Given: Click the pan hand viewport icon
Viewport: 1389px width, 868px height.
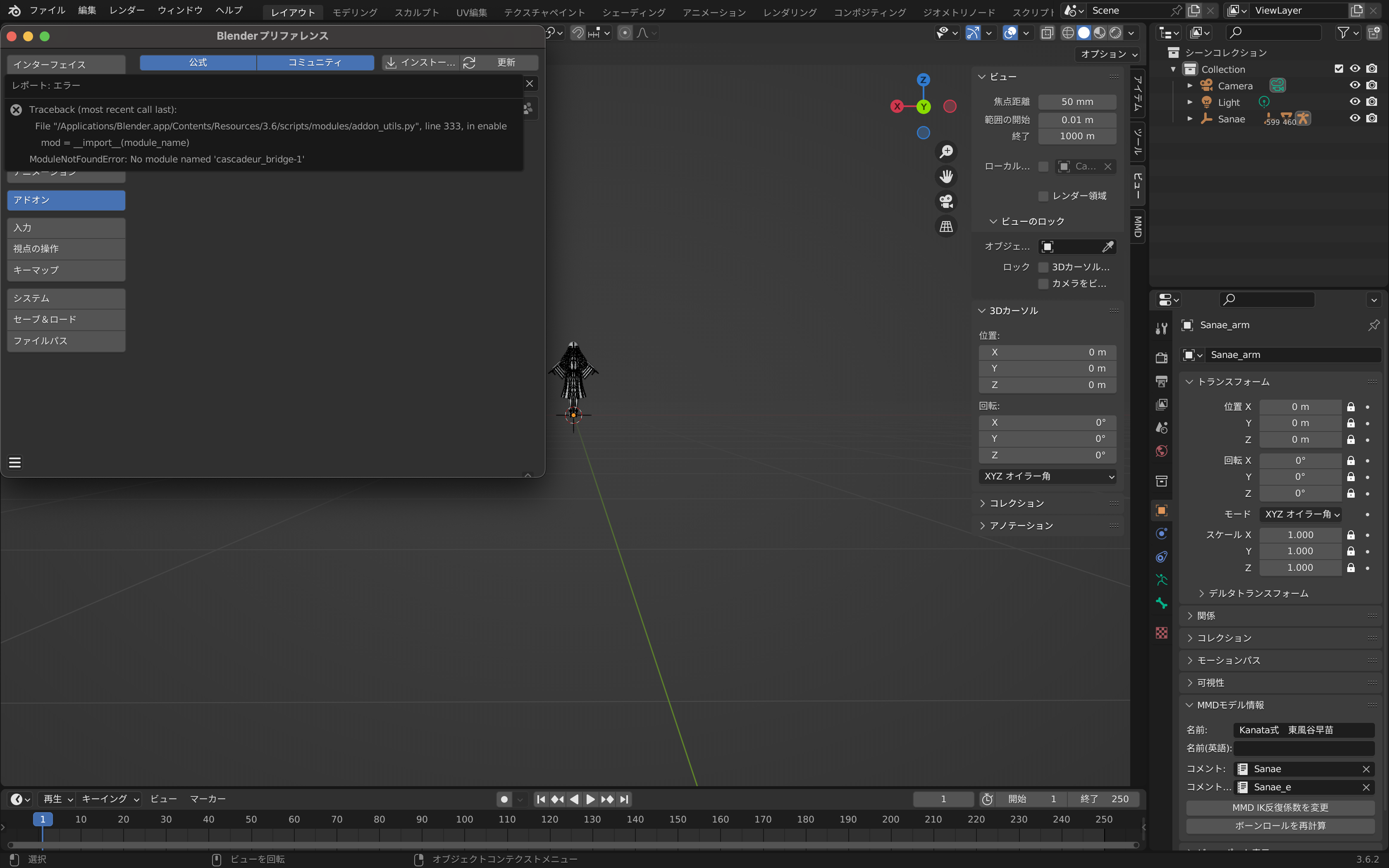Looking at the screenshot, I should [946, 176].
